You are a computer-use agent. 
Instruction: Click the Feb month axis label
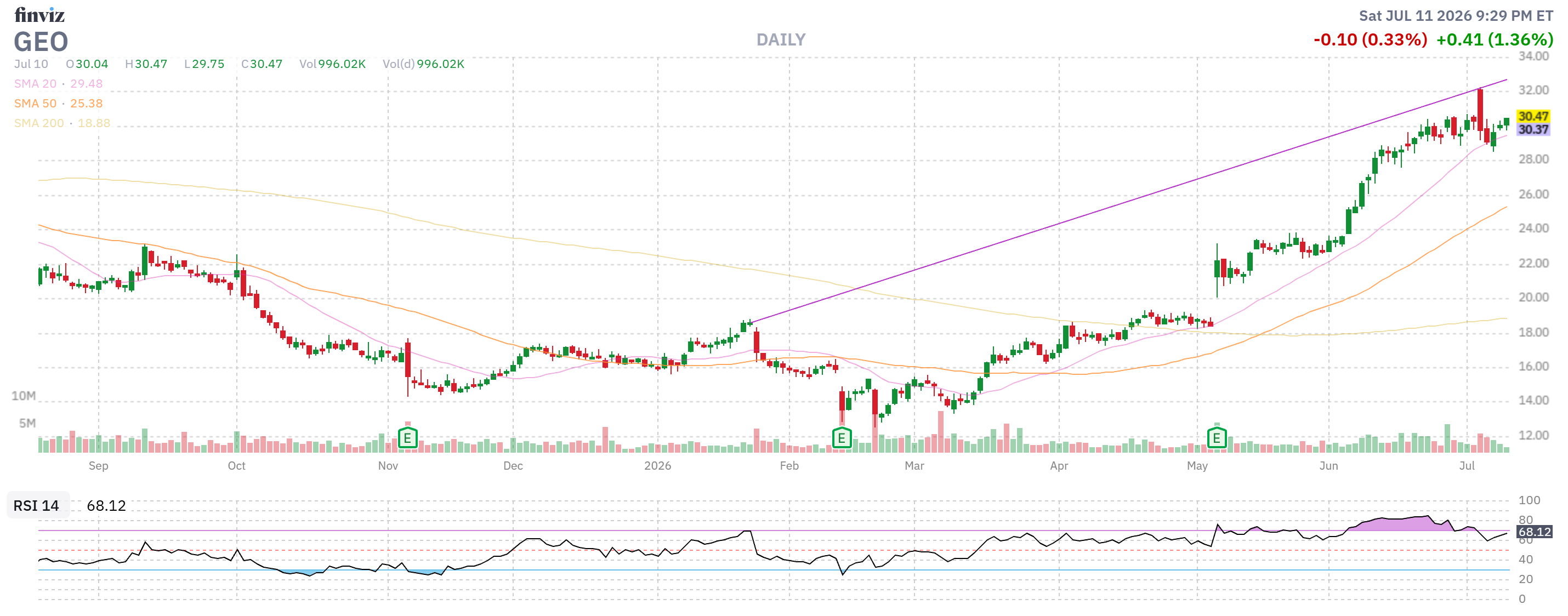[x=789, y=466]
